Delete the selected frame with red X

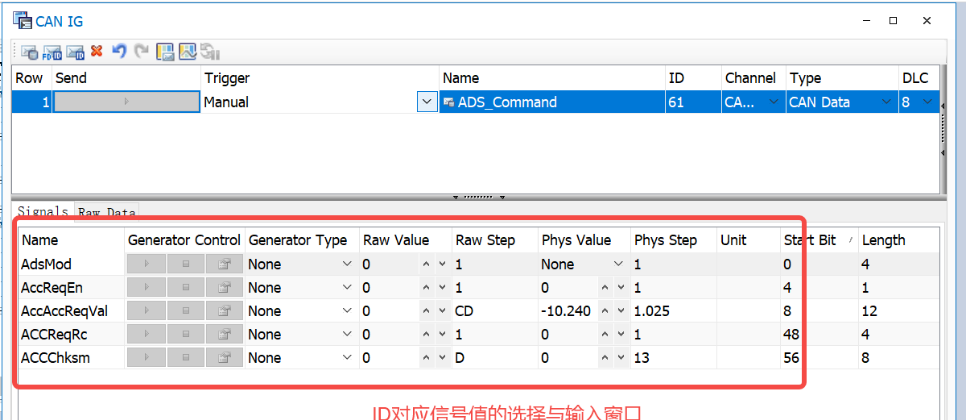click(x=96, y=51)
